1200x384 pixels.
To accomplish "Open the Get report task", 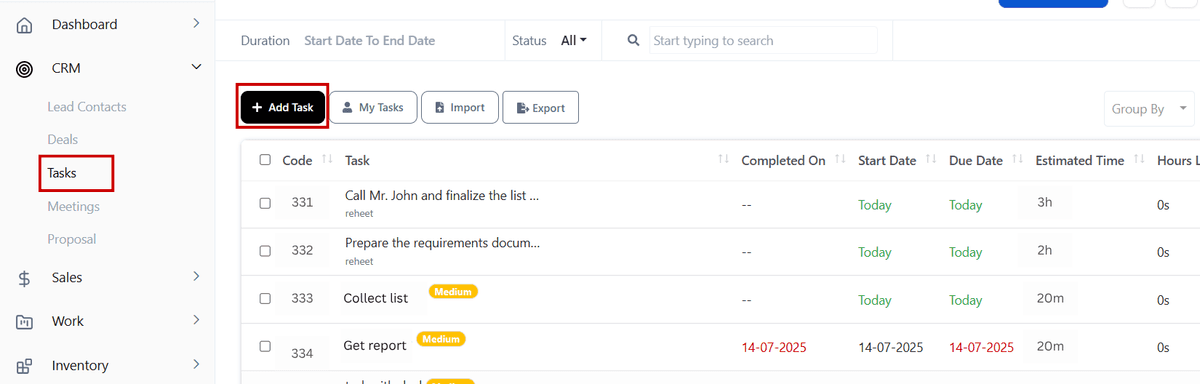I will point(375,346).
